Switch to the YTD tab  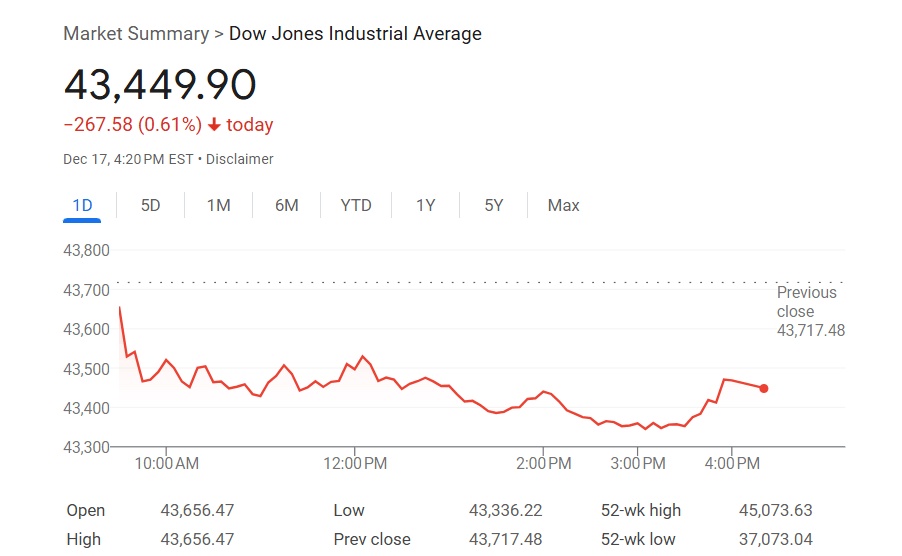point(356,205)
